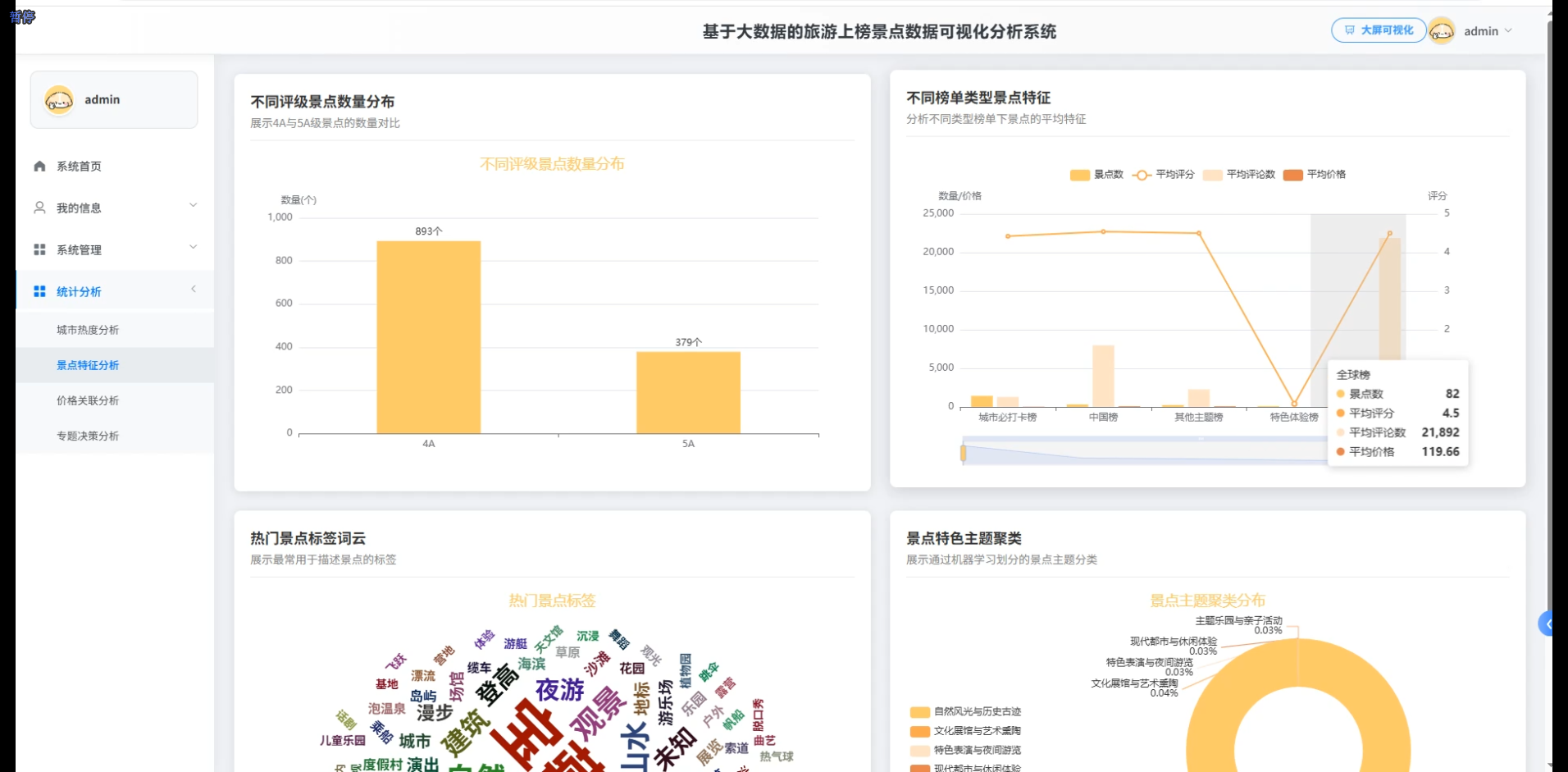Toggle the 文化展馆与艺术鉴陶 pie legend

966,731
